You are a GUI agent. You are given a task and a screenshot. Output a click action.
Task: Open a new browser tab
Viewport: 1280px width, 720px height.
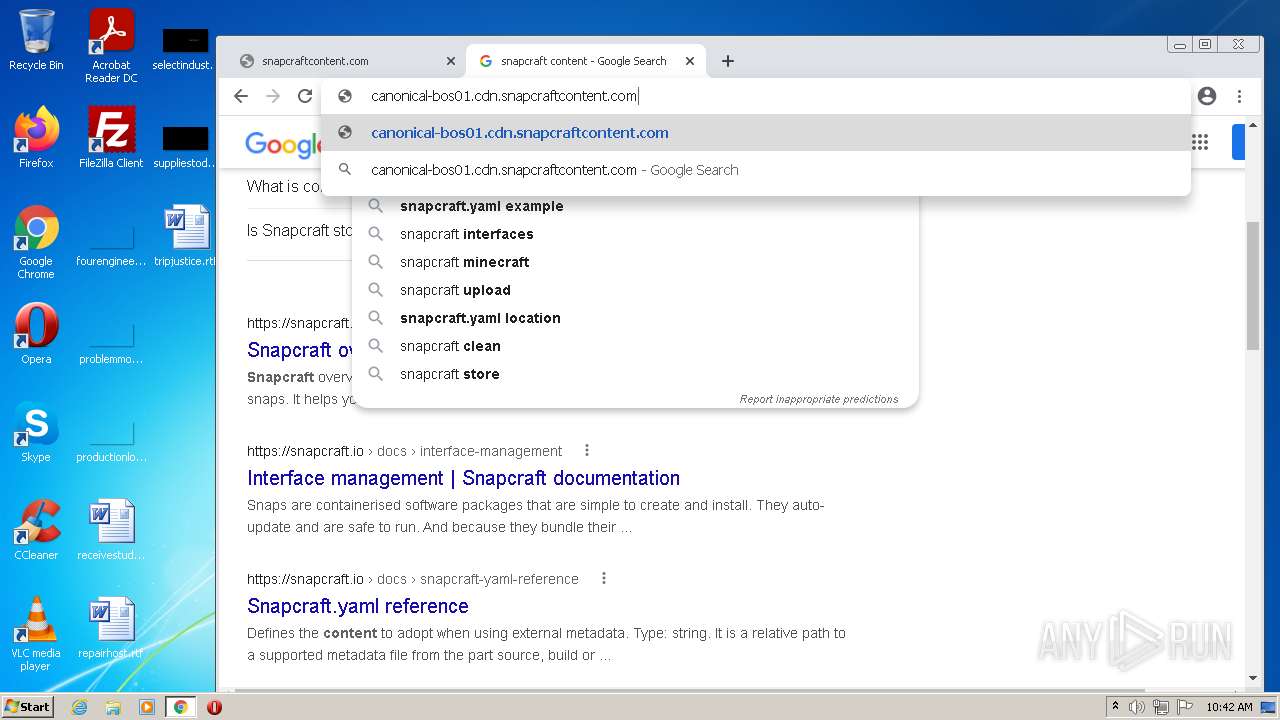[x=728, y=61]
